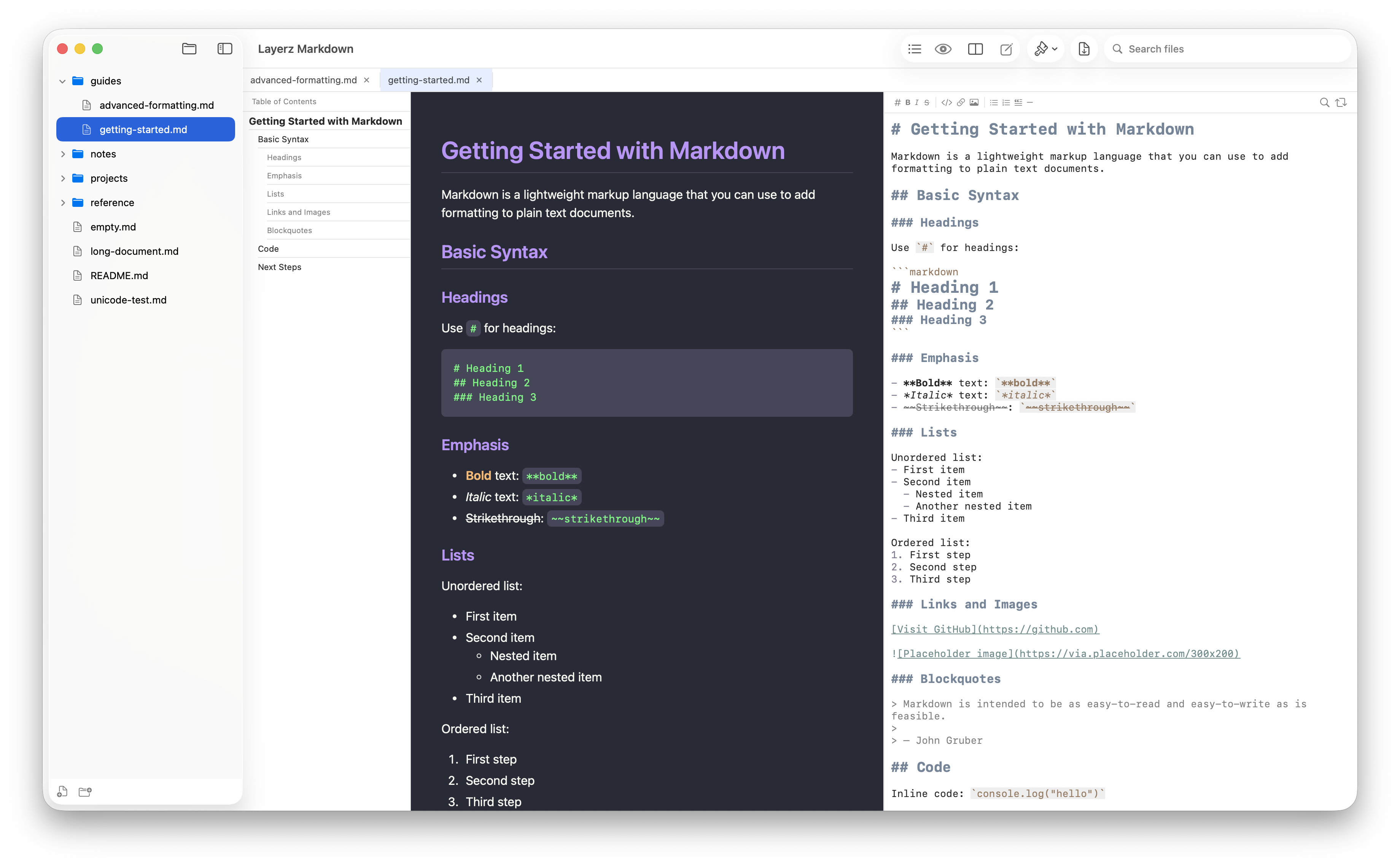The height and width of the screenshot is (867, 1400).
Task: Toggle the sidebar panel visibility
Action: (x=225, y=49)
